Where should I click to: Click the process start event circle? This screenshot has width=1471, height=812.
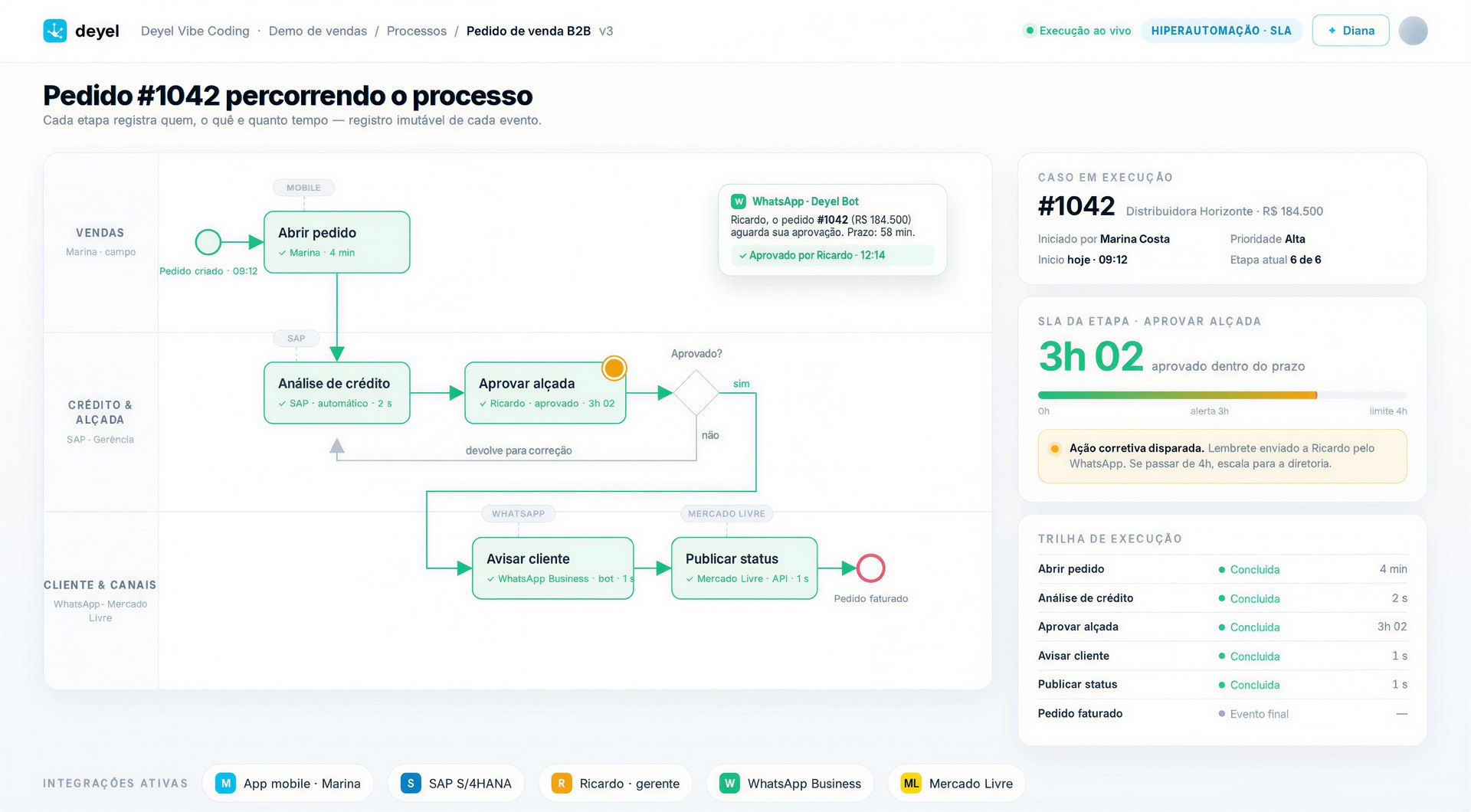click(x=208, y=242)
